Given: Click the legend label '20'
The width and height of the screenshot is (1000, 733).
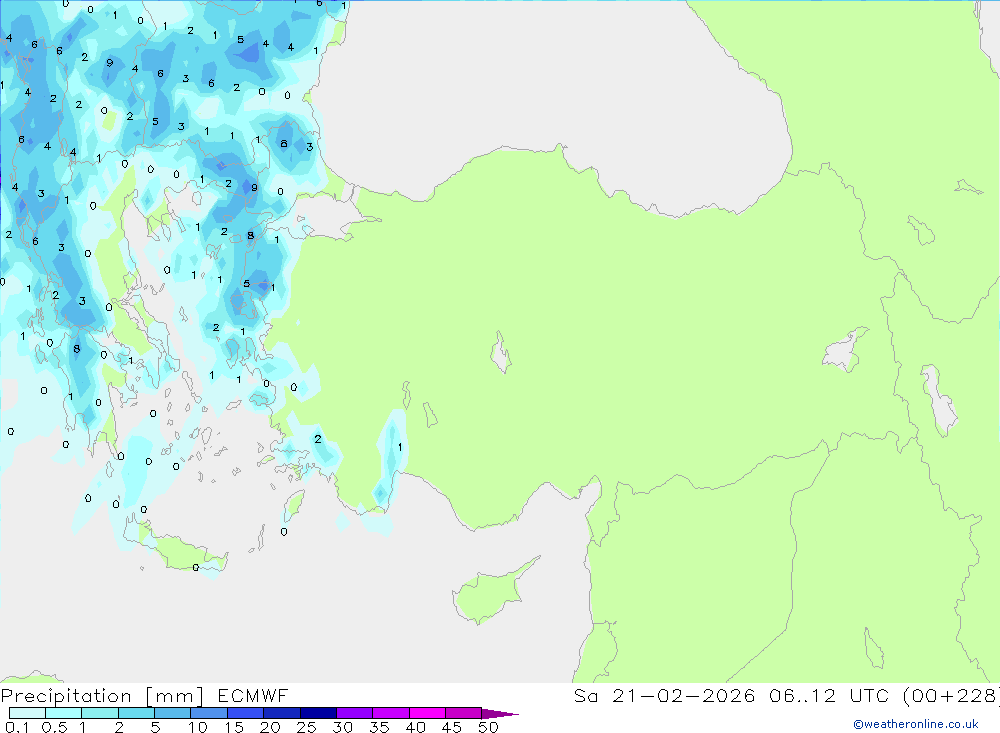Looking at the screenshot, I should coord(270,727).
